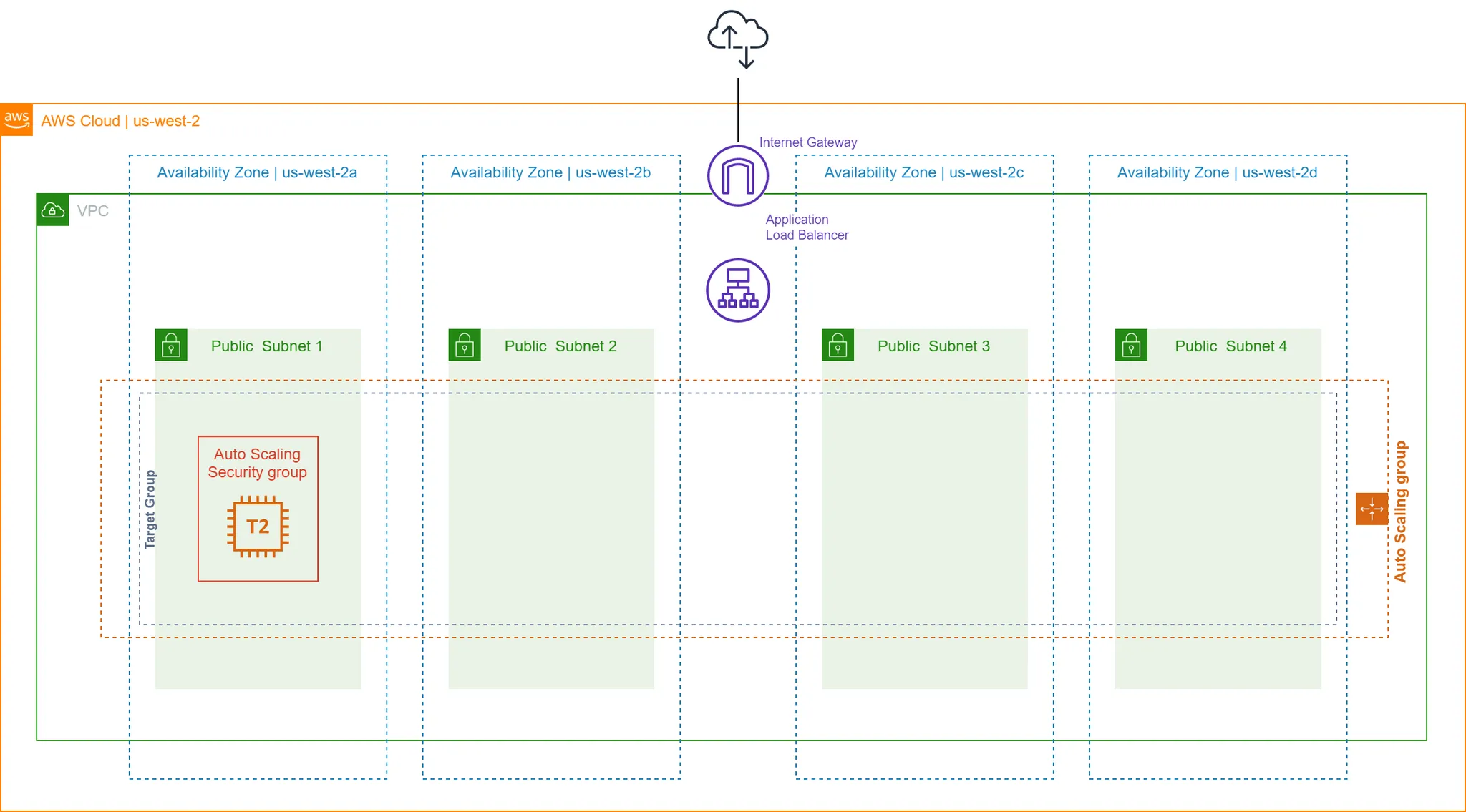Select the Availability Zone us-west-2a label
1466x812 pixels.
coord(257,172)
